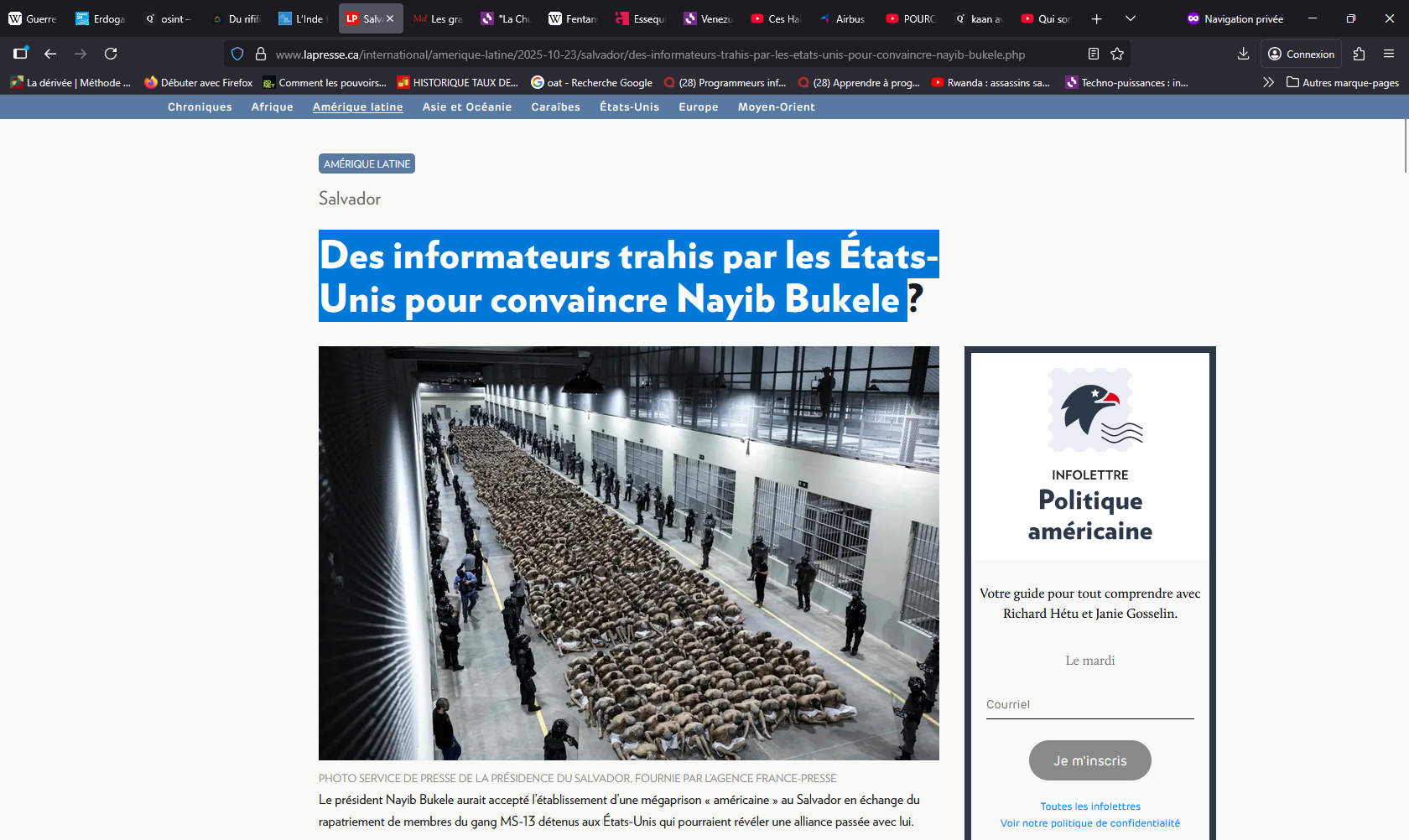Click the Courriel email input field
The image size is (1409, 840).
[1089, 705]
